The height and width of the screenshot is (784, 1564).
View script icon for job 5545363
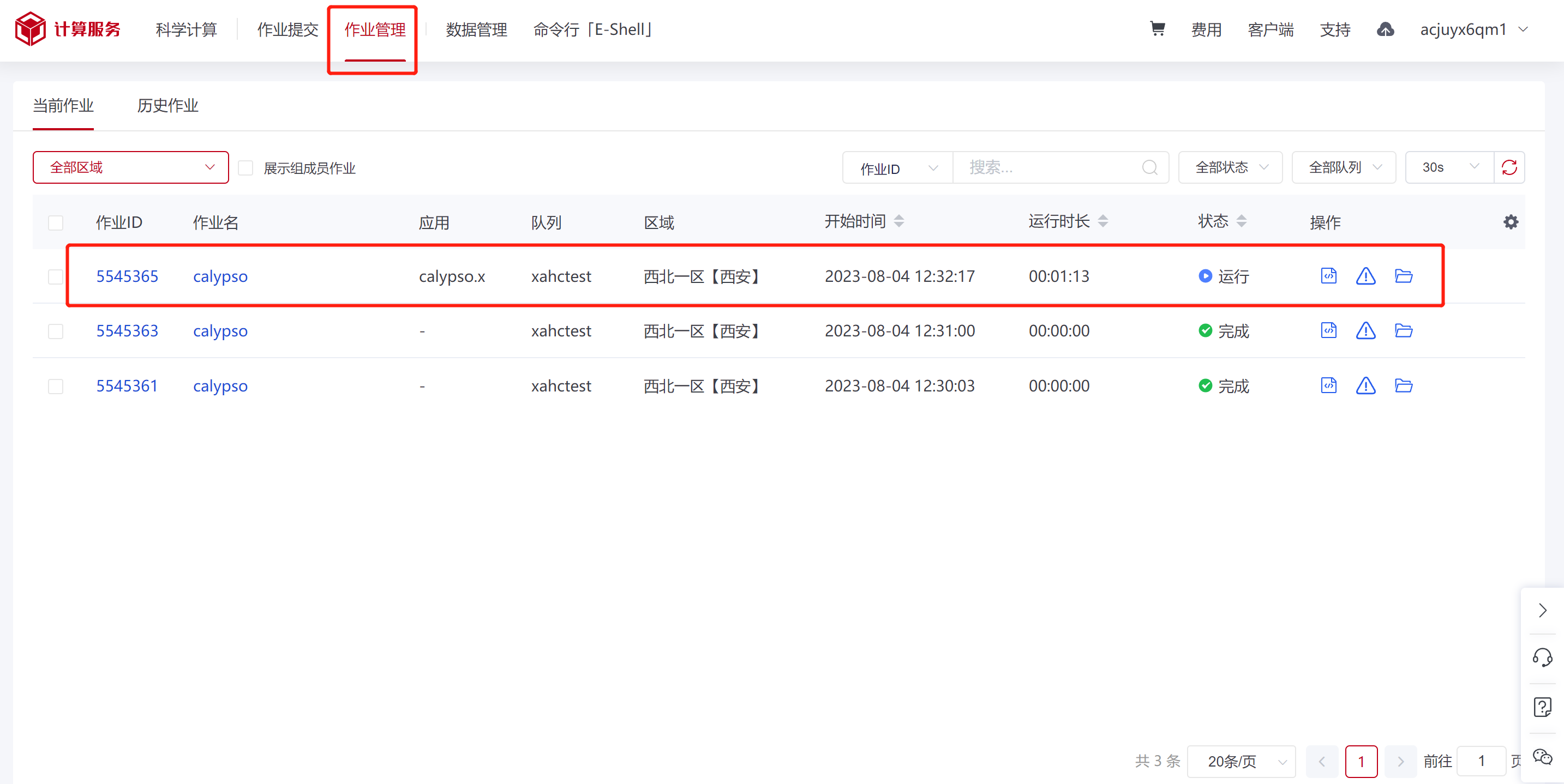1328,331
